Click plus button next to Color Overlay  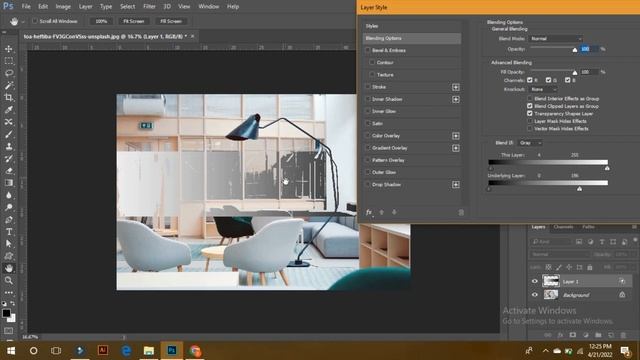pos(456,136)
